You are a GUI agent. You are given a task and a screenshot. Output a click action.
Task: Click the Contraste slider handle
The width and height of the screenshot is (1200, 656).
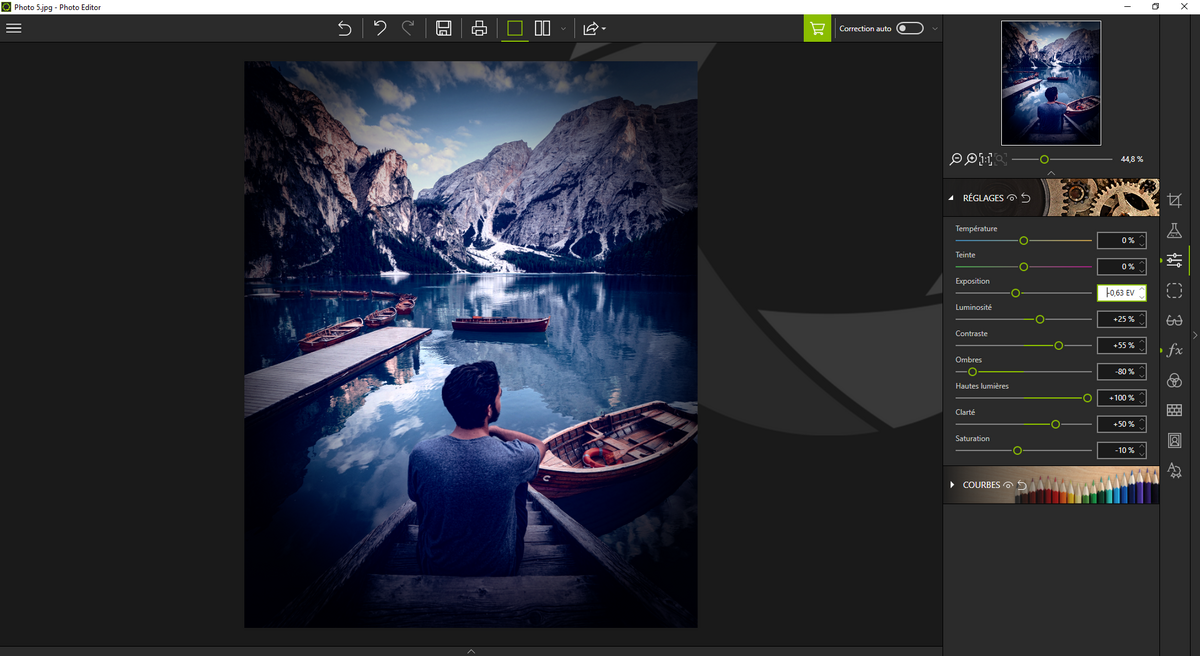pyautogui.click(x=1058, y=345)
